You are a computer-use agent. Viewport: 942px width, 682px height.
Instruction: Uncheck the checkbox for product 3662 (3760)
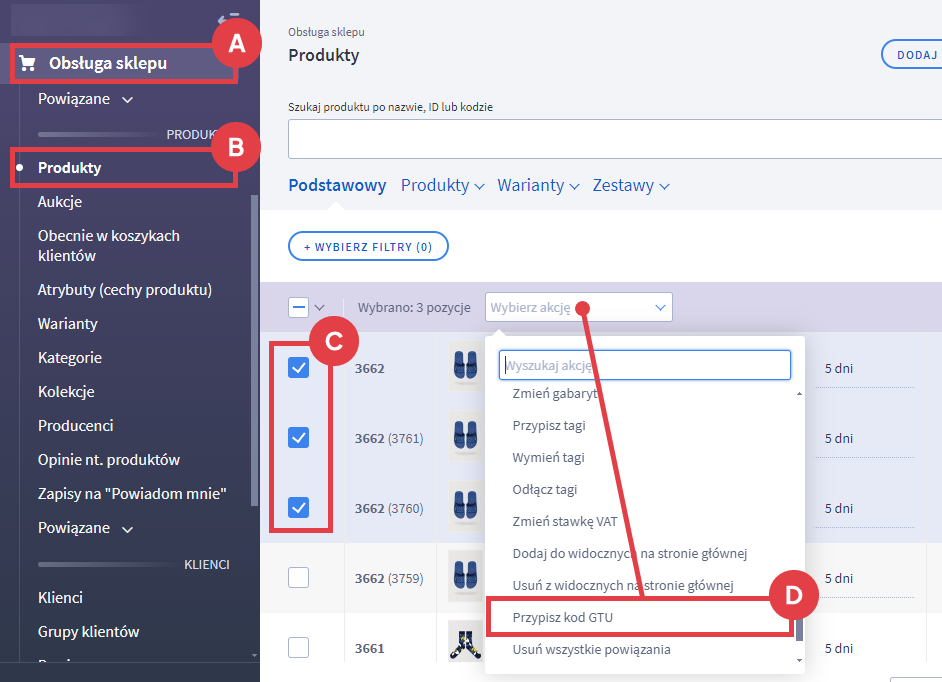click(x=298, y=508)
